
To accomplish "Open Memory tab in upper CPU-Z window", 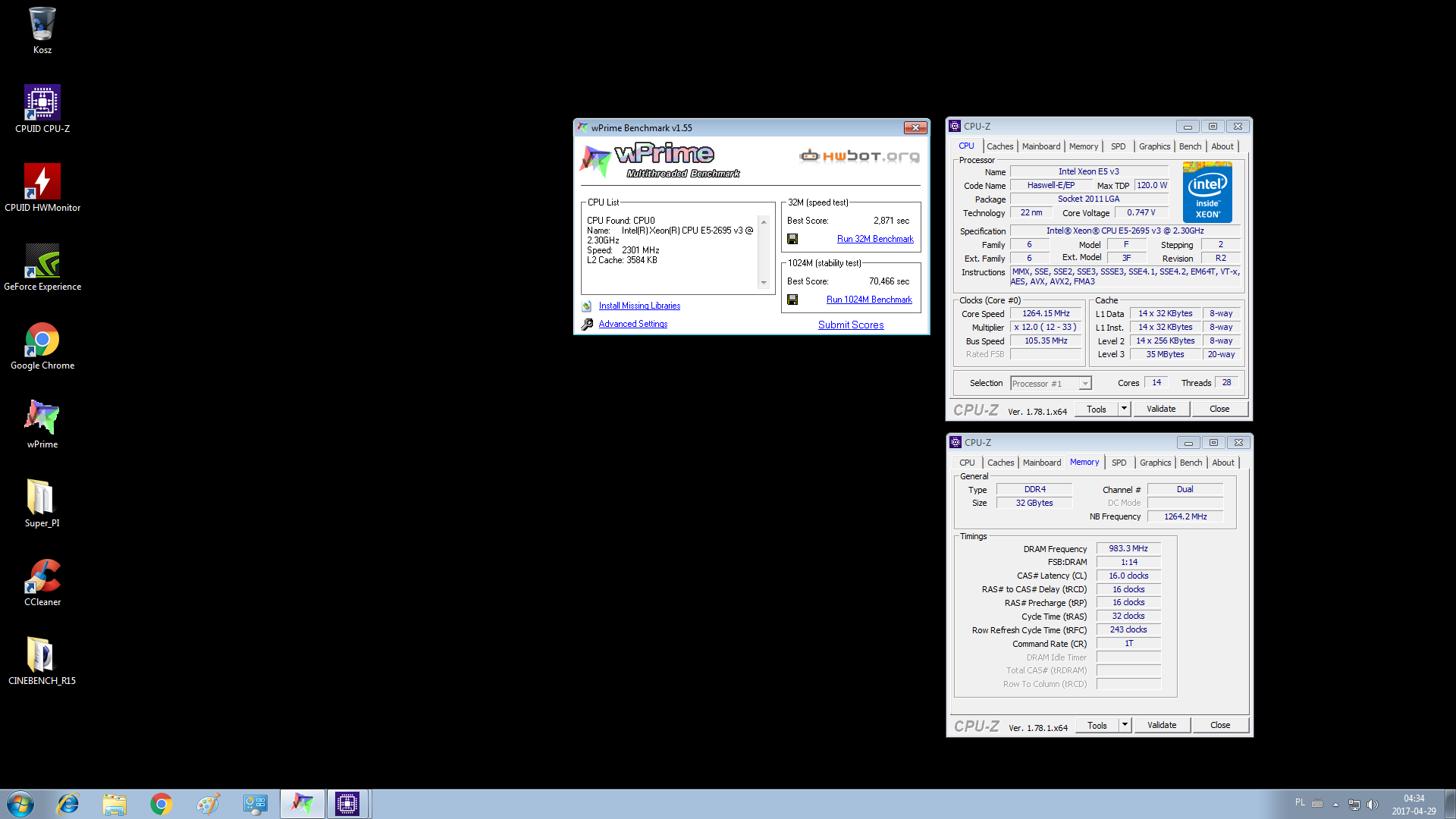I will pos(1084,146).
